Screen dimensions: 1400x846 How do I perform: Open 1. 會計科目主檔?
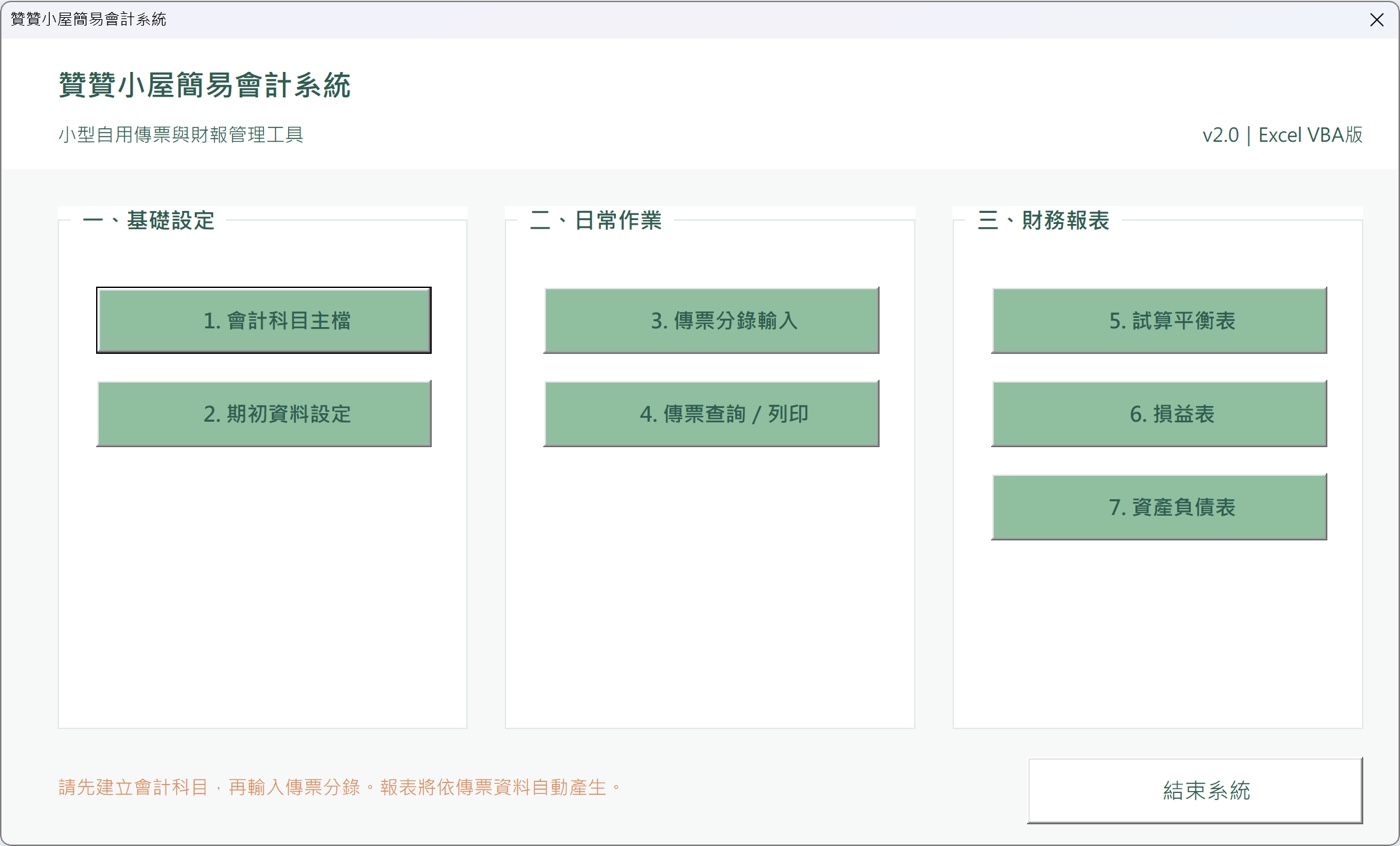coord(264,320)
